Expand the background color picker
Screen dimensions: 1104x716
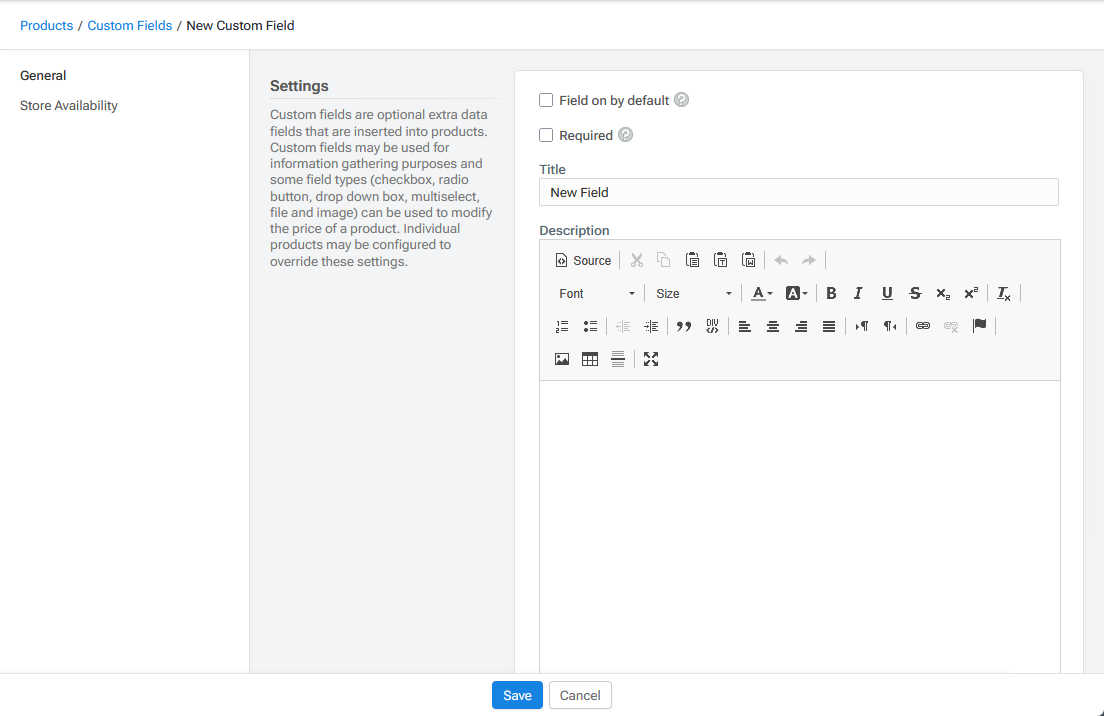[797, 293]
